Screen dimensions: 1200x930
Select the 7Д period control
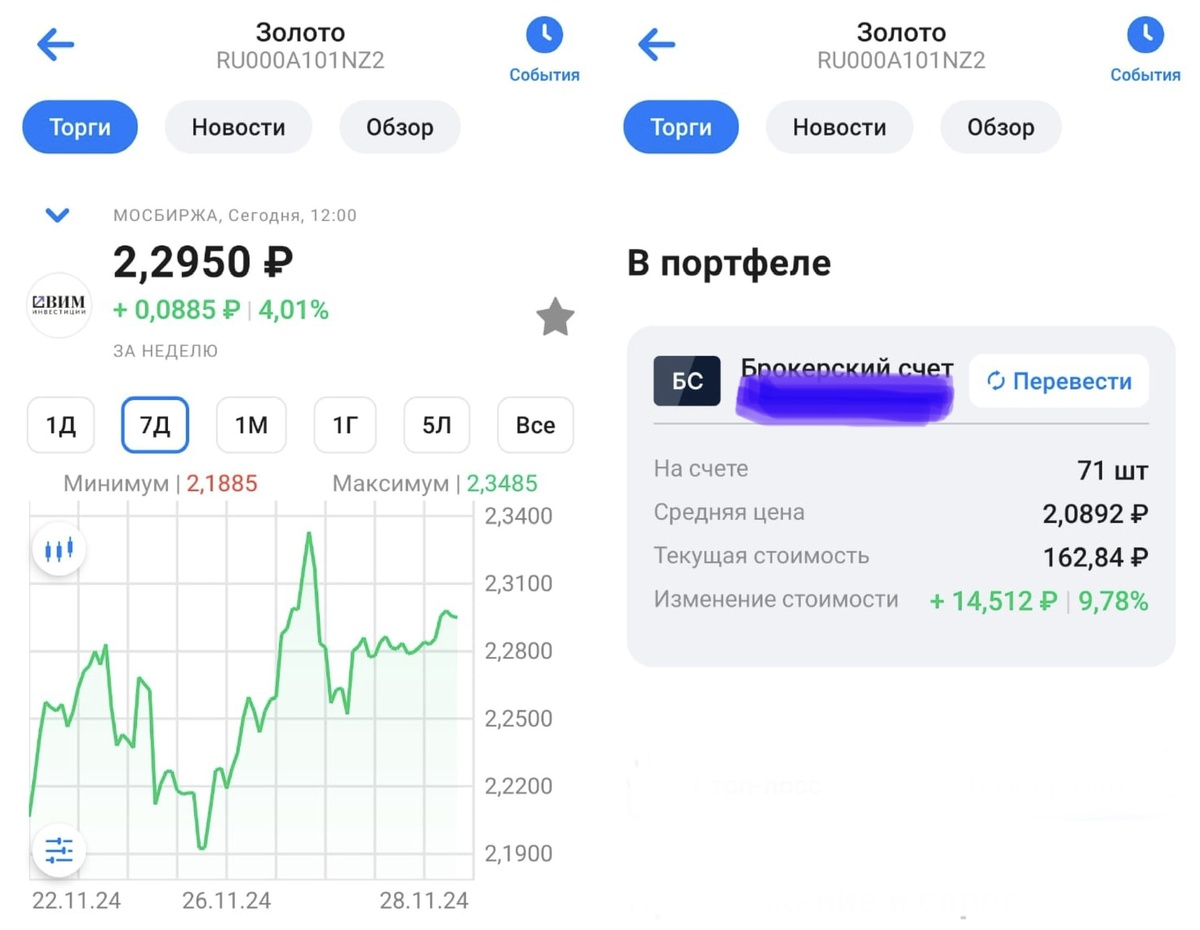pyautogui.click(x=155, y=425)
